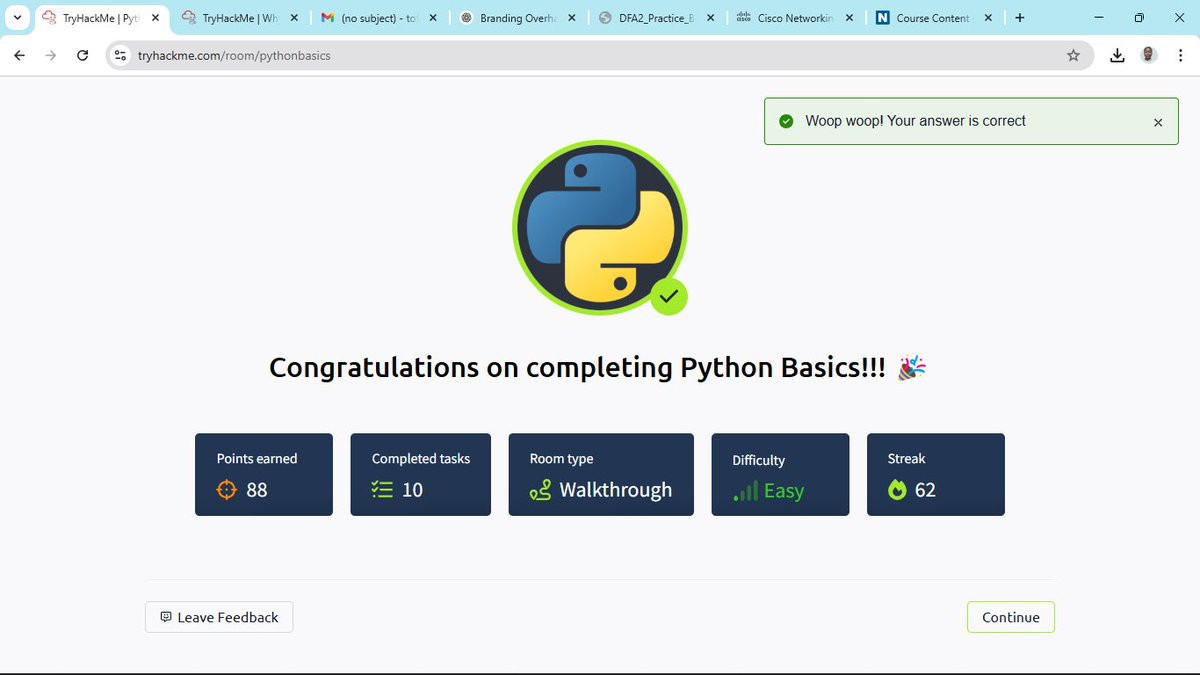The image size is (1200, 675).
Task: Click the address bar URL field
Action: click(x=598, y=56)
